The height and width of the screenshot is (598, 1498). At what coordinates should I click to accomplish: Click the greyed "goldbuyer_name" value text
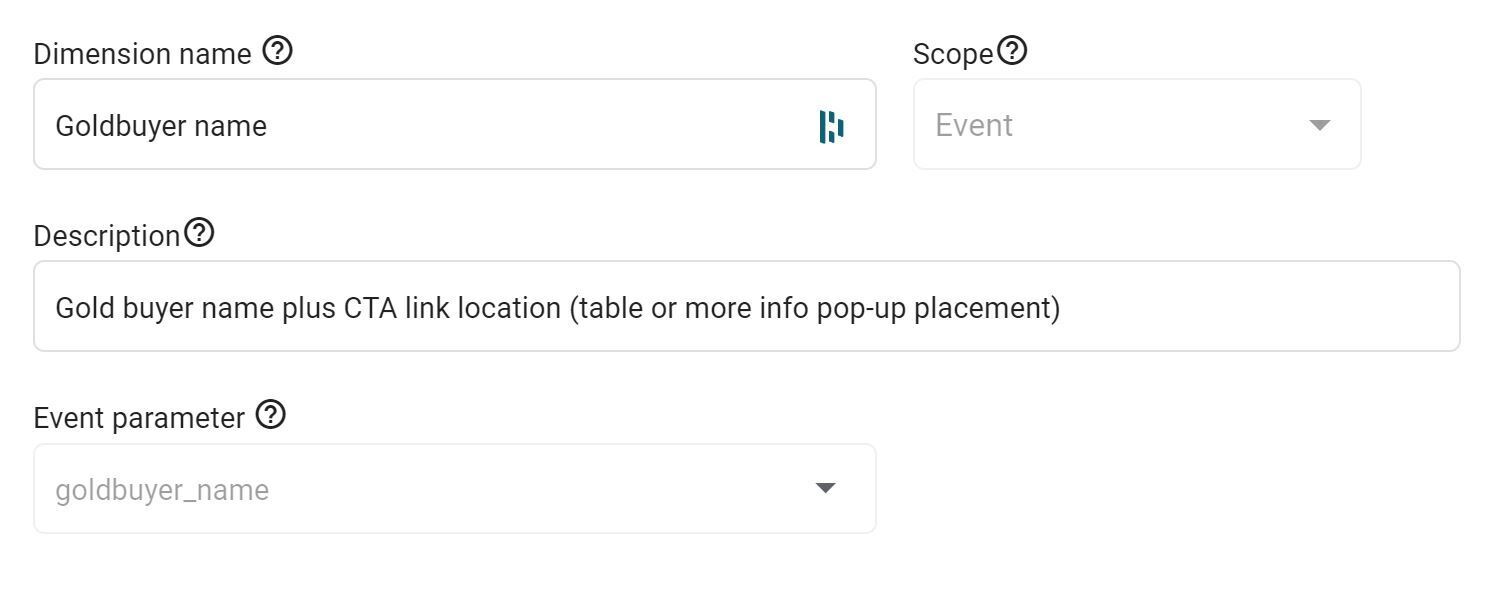point(162,491)
